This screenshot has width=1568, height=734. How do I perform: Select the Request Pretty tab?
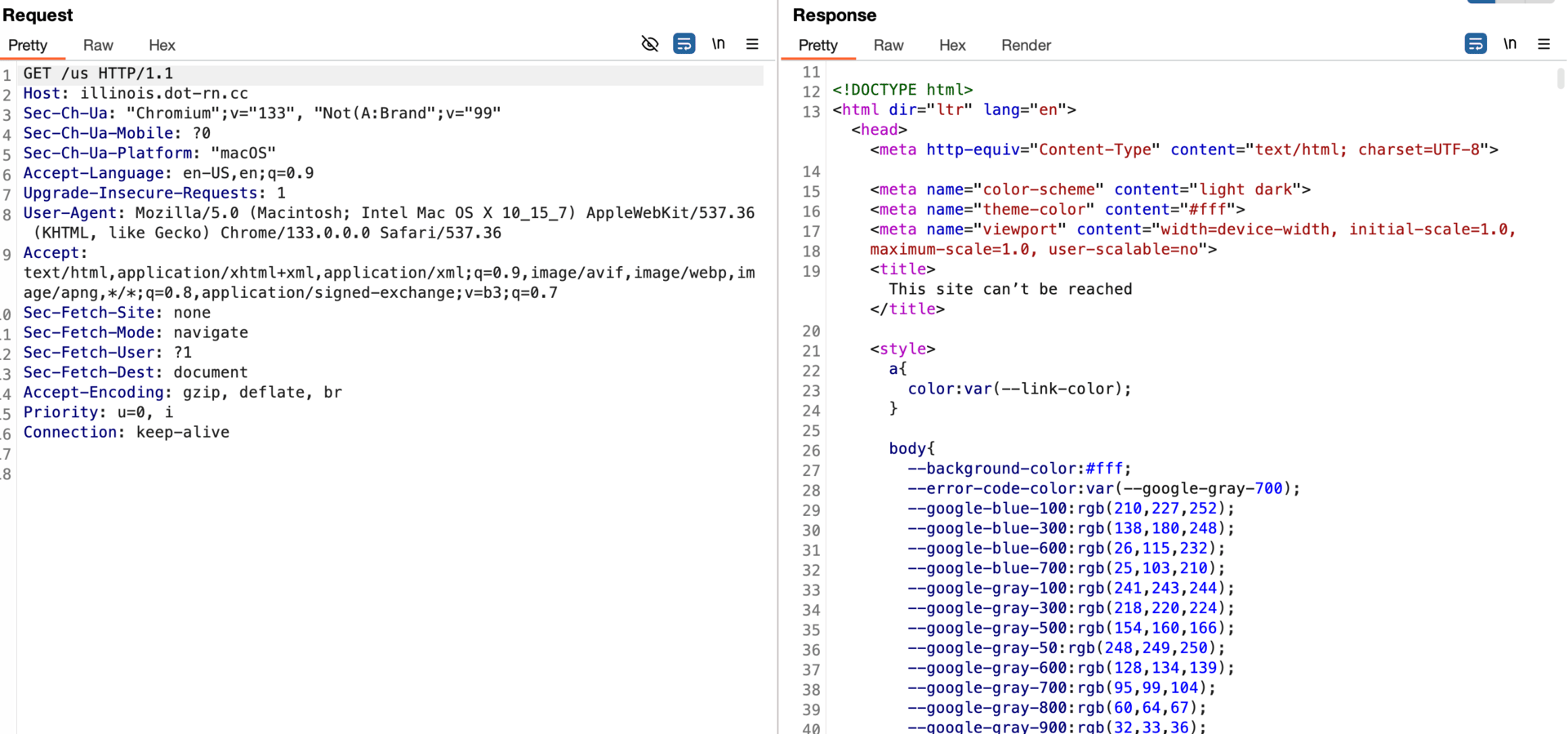pos(28,46)
